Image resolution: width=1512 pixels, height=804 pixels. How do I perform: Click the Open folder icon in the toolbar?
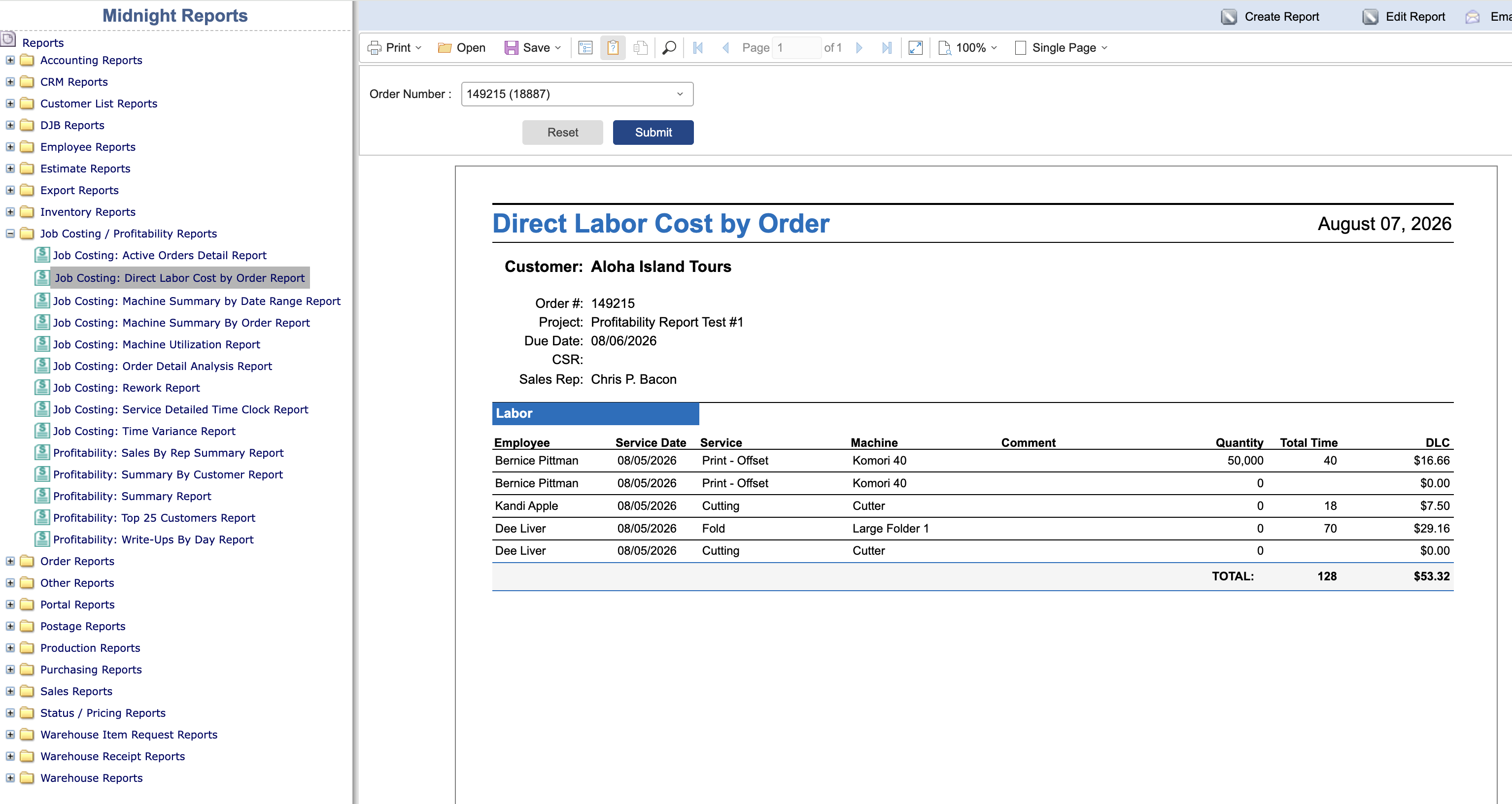pos(445,47)
